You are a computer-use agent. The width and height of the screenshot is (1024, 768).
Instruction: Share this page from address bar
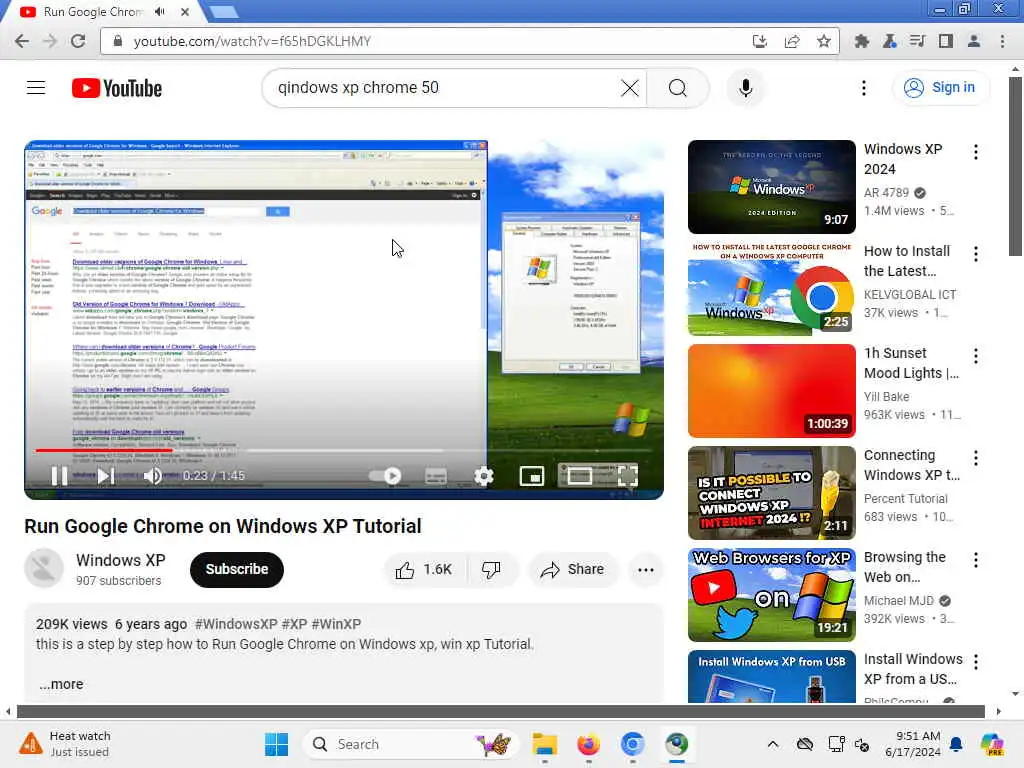pyautogui.click(x=792, y=41)
